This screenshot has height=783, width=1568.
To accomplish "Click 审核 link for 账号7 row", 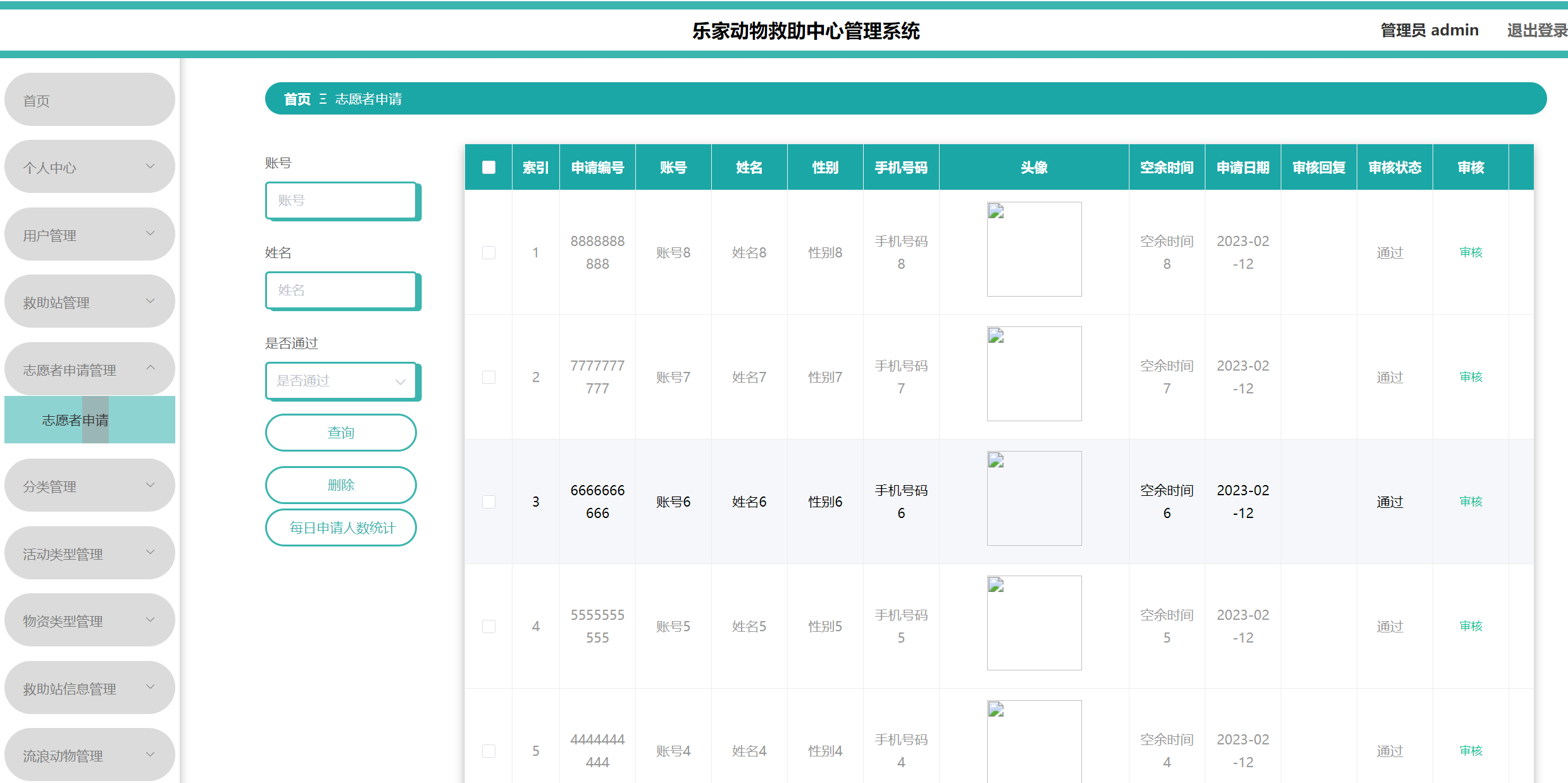I will pos(1471,377).
